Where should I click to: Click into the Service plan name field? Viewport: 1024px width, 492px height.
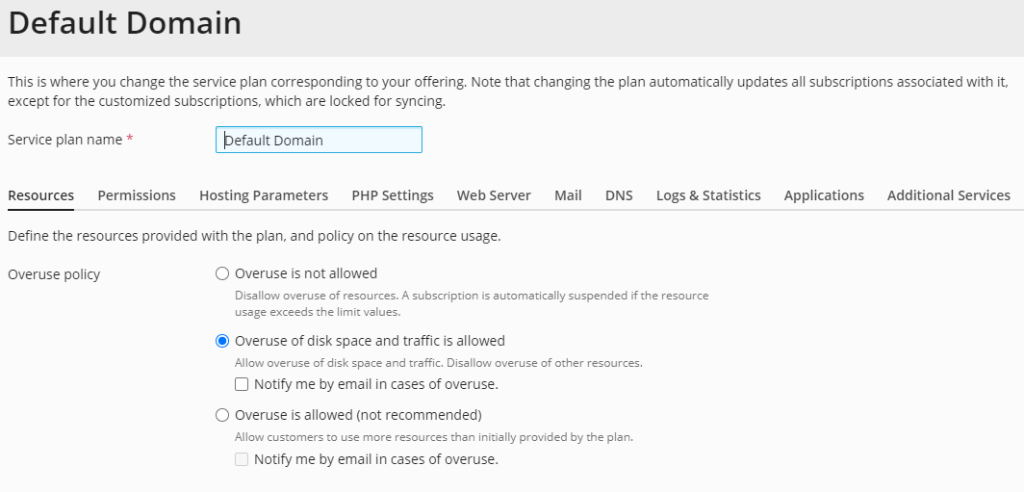318,140
